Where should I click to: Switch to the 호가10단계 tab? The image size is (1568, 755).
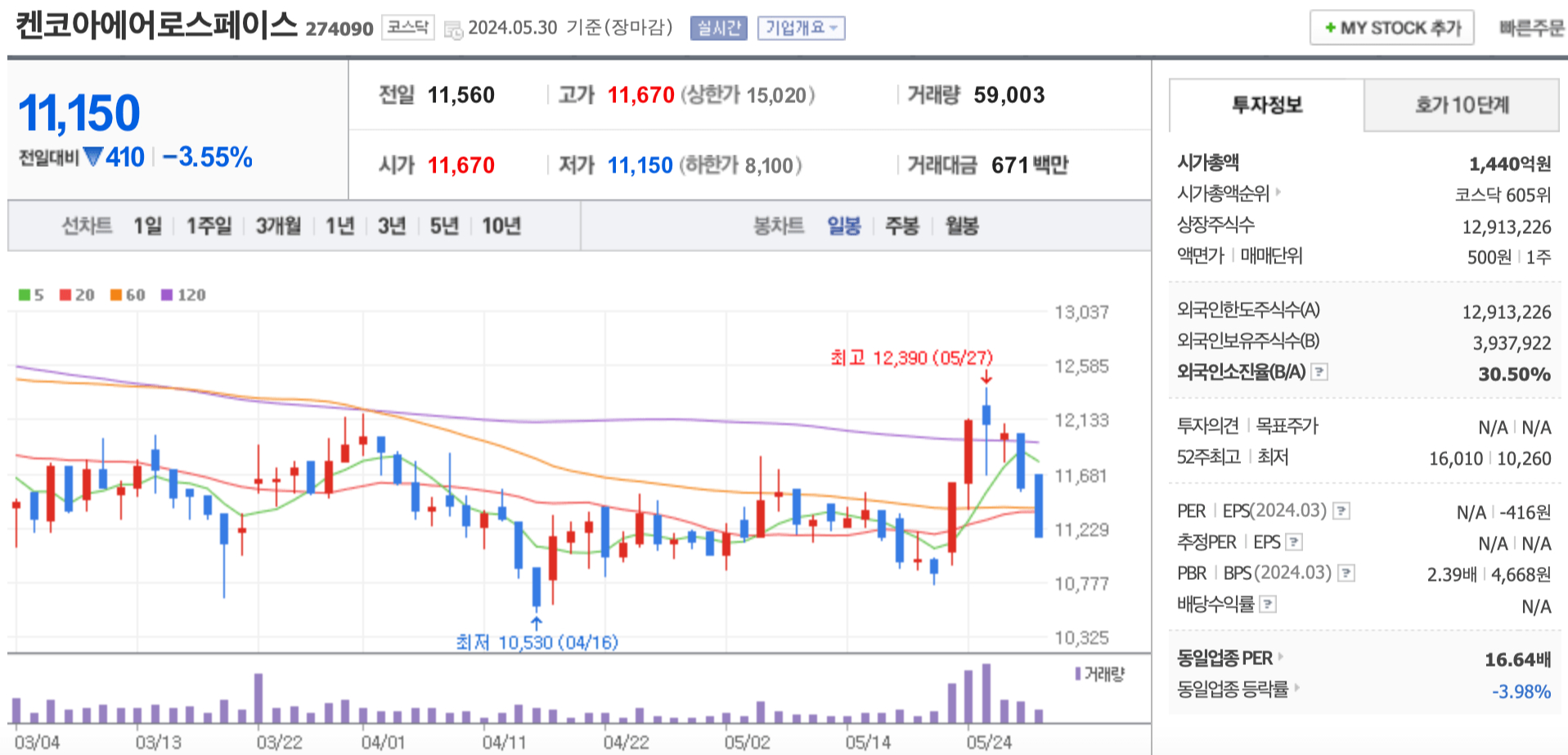(x=1462, y=105)
